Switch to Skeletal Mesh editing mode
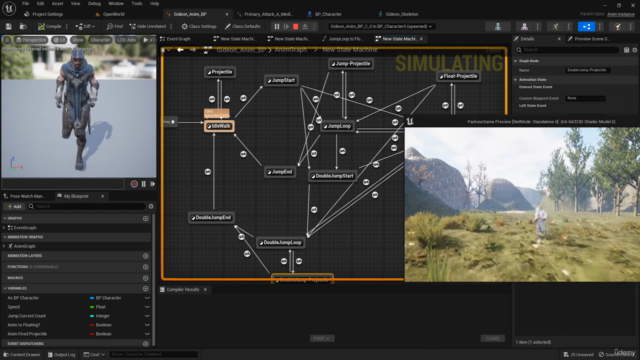 (x=524, y=27)
